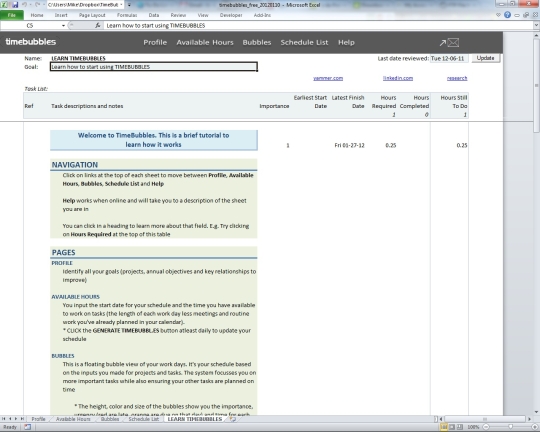Click the arrow share icon beside the envelope

[x=443, y=43]
